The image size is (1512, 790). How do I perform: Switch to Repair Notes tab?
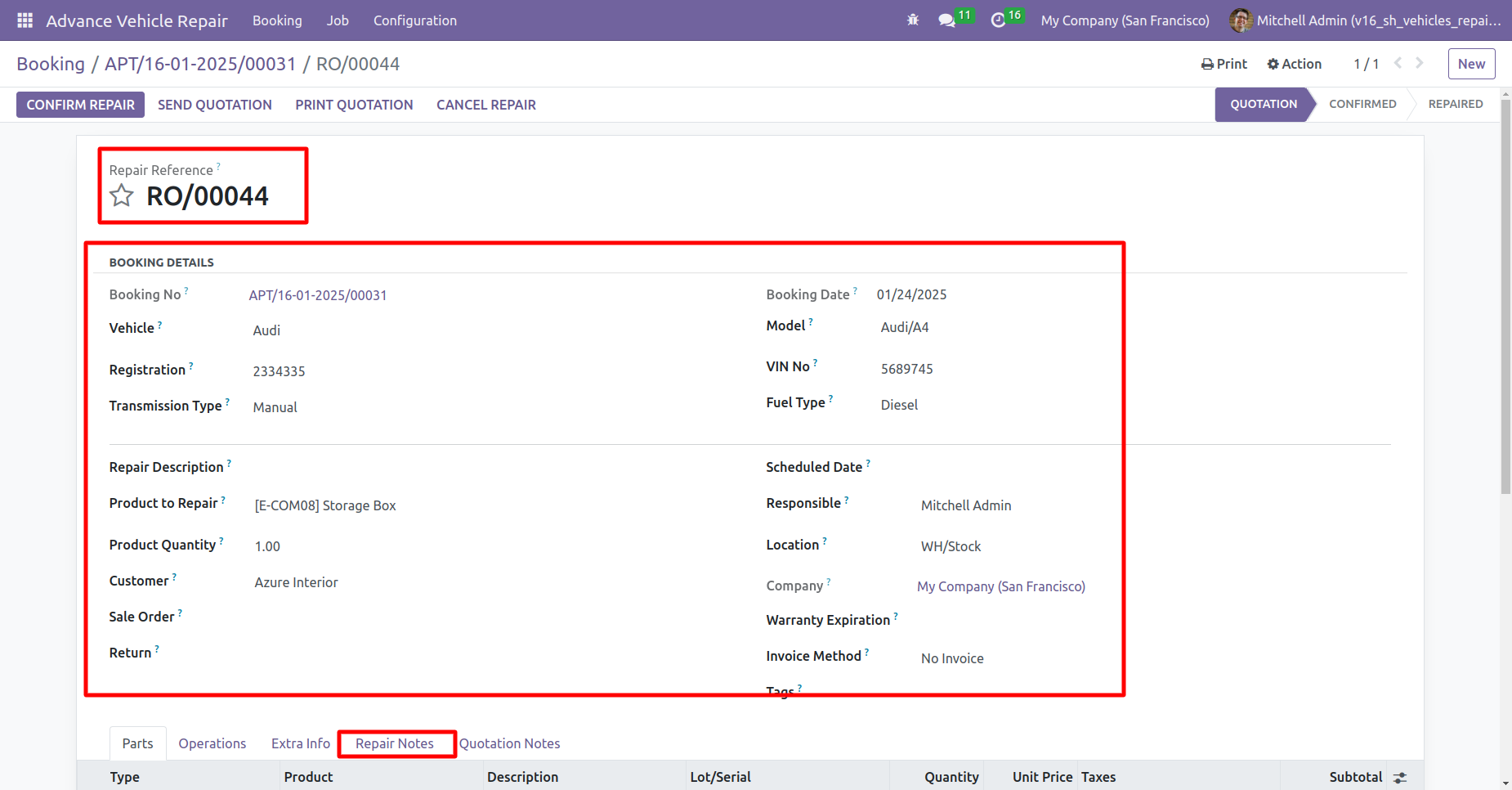395,743
